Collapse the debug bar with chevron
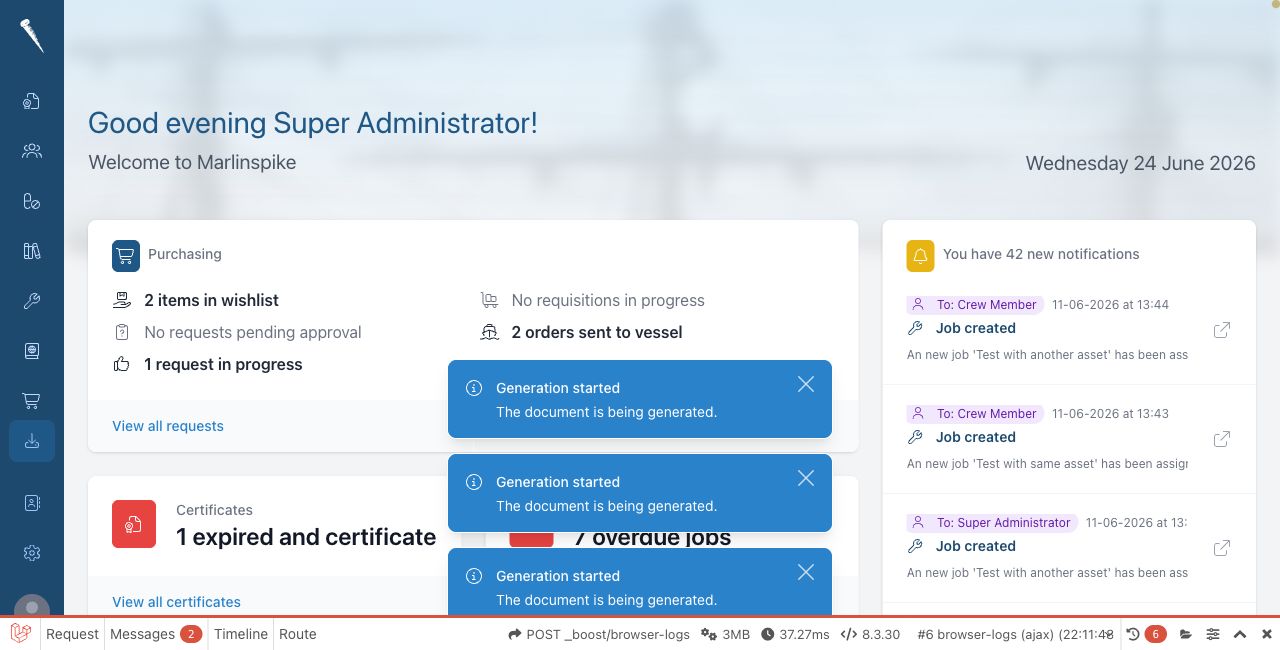 (1240, 634)
